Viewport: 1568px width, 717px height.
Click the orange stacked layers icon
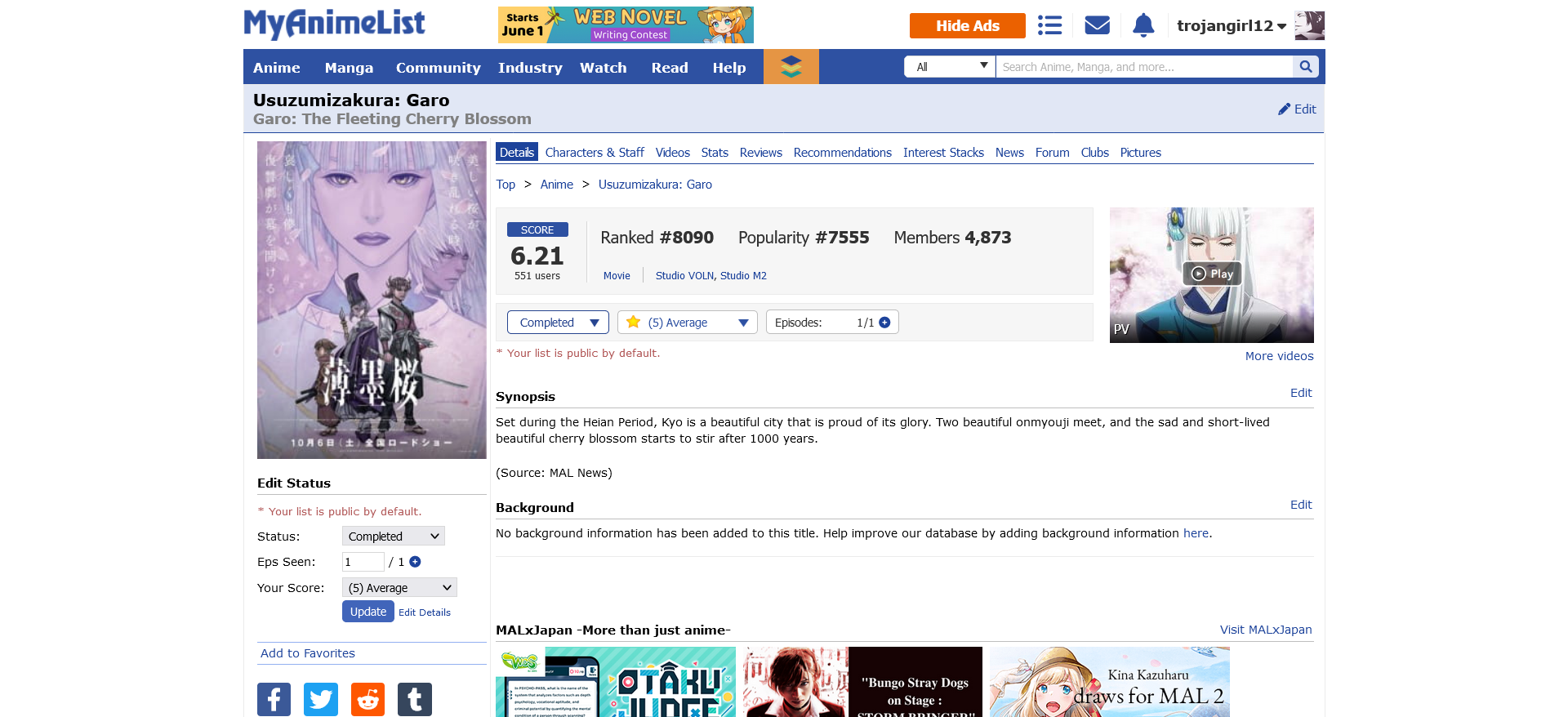tap(791, 67)
